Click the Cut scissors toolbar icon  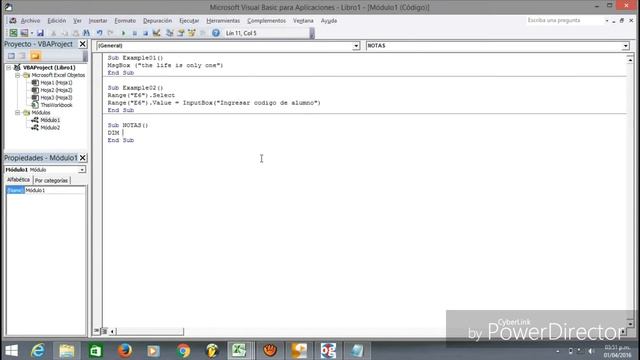tap(53, 33)
